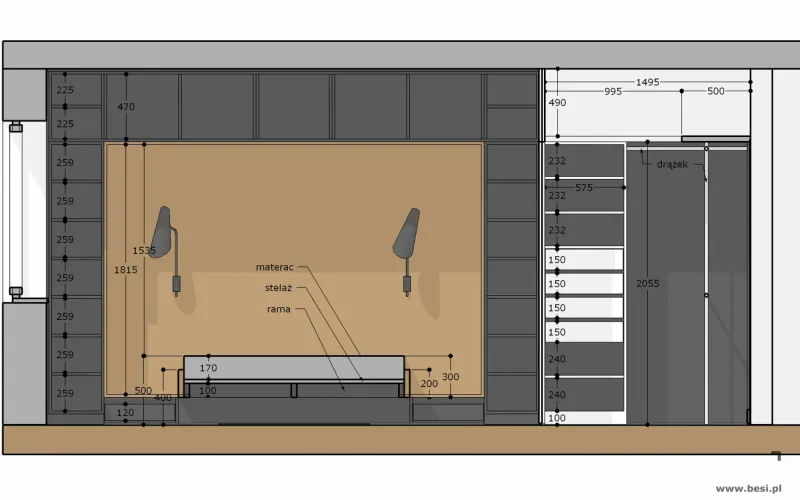
Task: Click the left wall lamp shade
Action: [x=162, y=232]
